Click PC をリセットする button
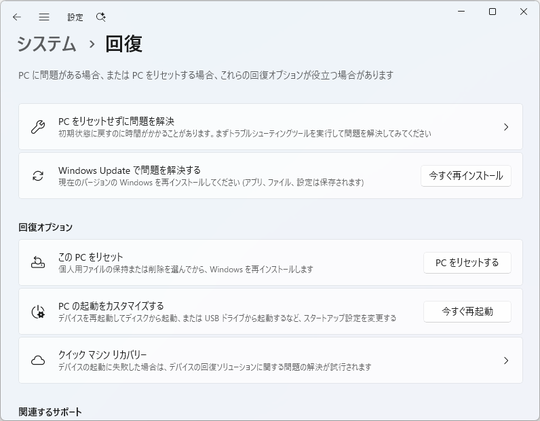Viewport: 540px width, 421px height. [x=467, y=263]
